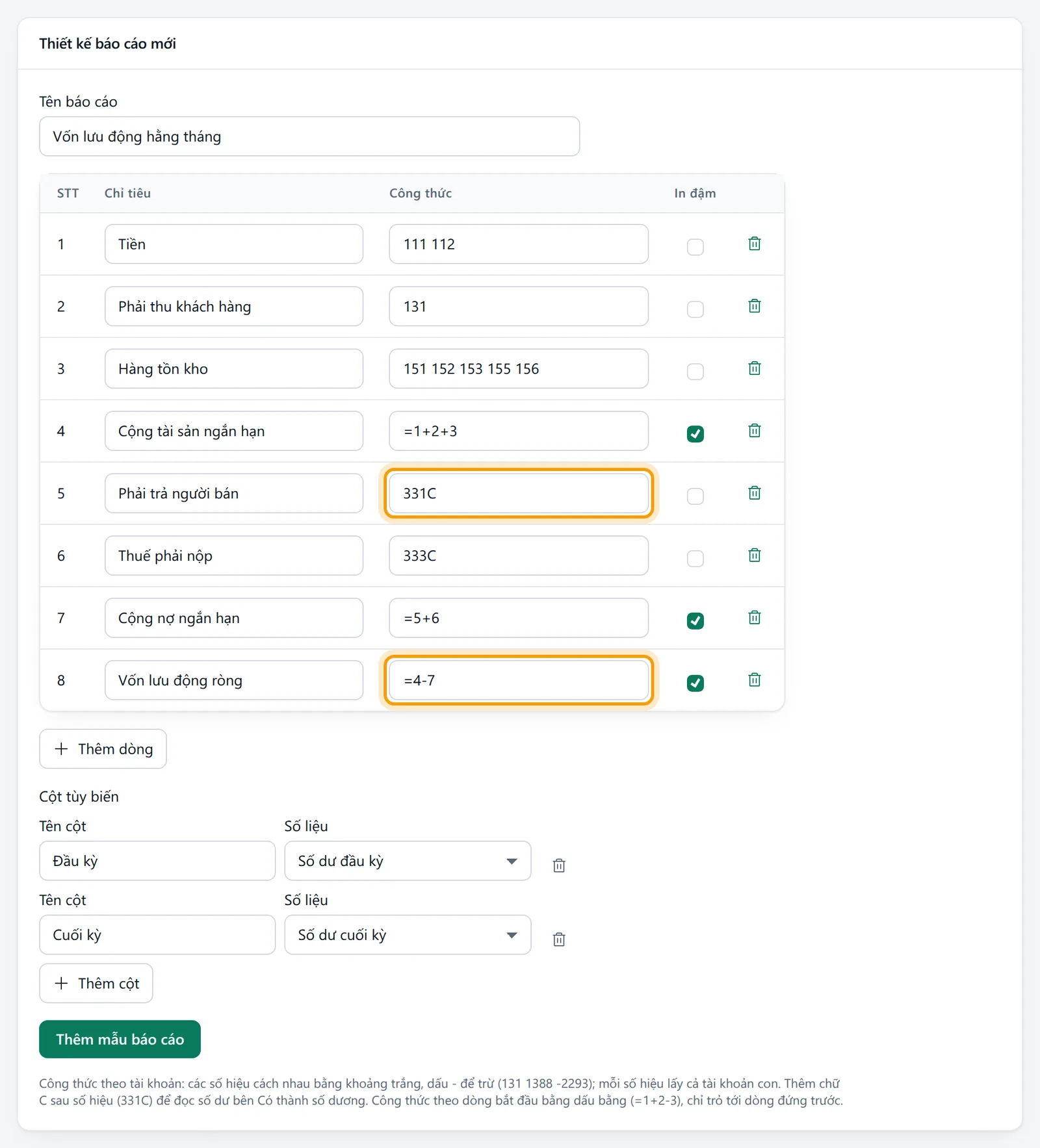Viewport: 1040px width, 1148px height.
Task: Edit the =4-7 formula field
Action: pos(519,680)
